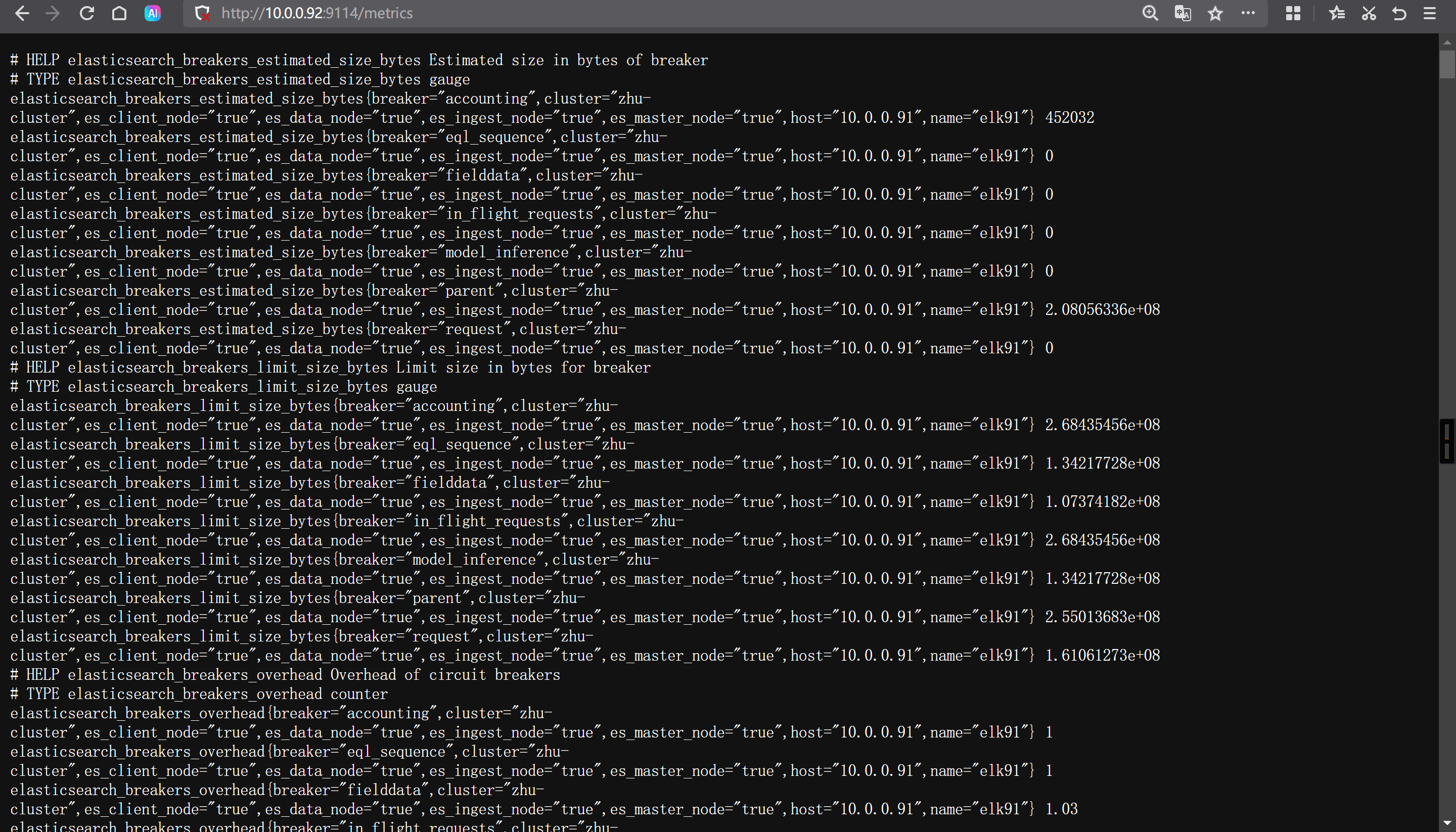Open the page zoom magnifier
This screenshot has width=1456, height=832.
(x=1150, y=13)
